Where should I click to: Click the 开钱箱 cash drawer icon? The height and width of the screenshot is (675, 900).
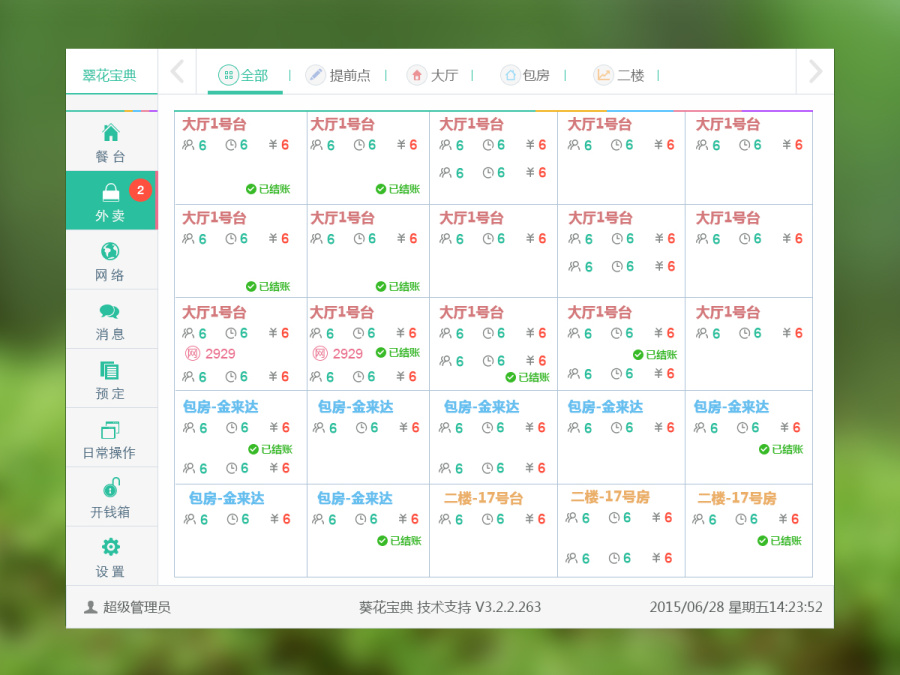tap(110, 497)
